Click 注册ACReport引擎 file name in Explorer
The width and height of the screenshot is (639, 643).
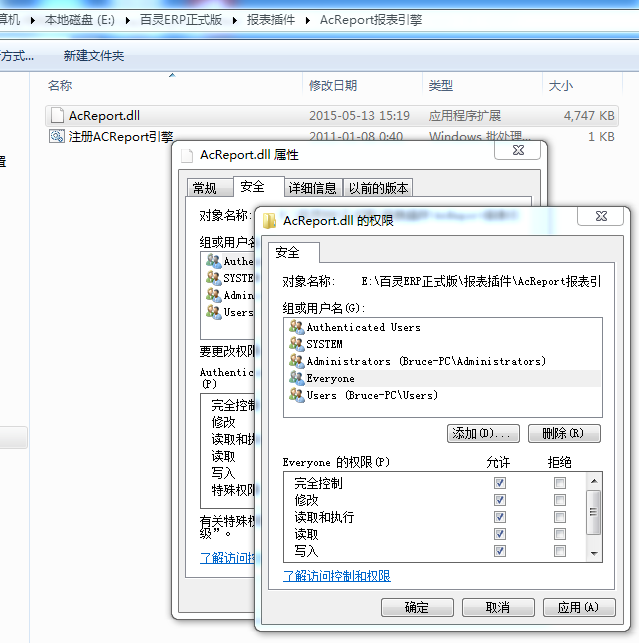tap(121, 137)
